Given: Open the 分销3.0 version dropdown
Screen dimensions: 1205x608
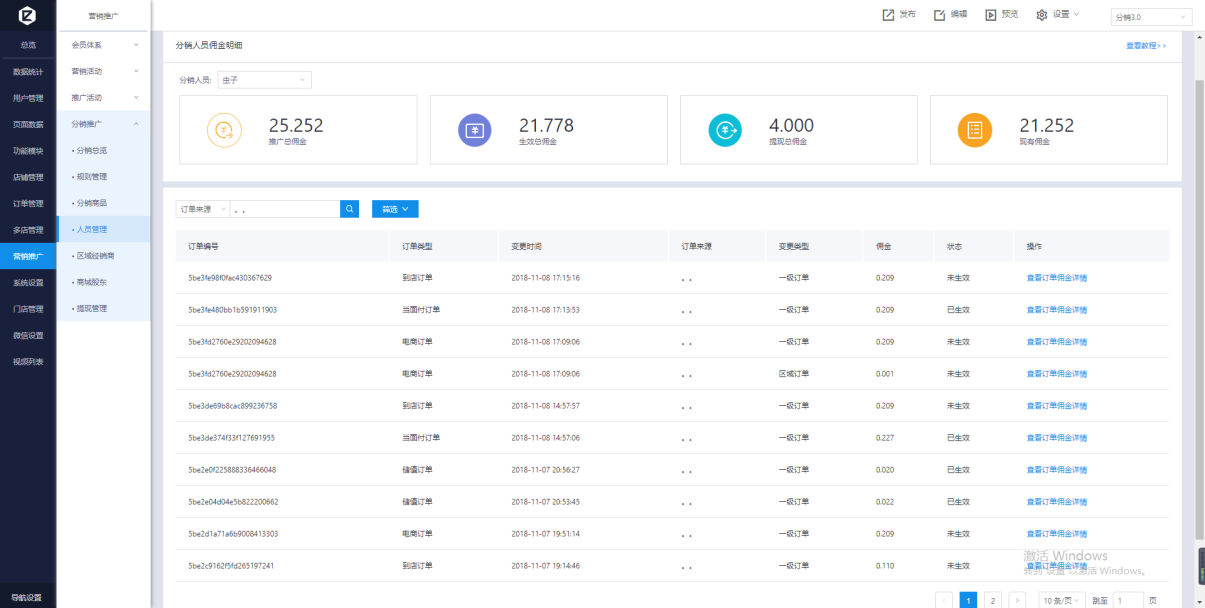Looking at the screenshot, I should (x=1150, y=17).
